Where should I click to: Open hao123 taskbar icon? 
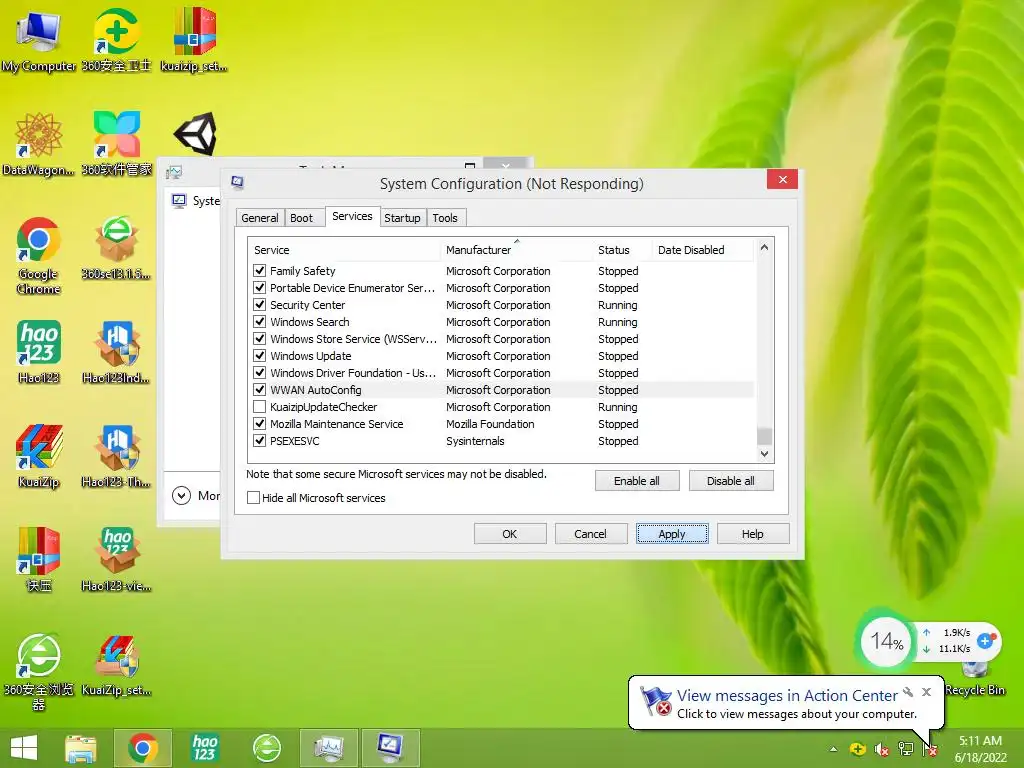204,748
